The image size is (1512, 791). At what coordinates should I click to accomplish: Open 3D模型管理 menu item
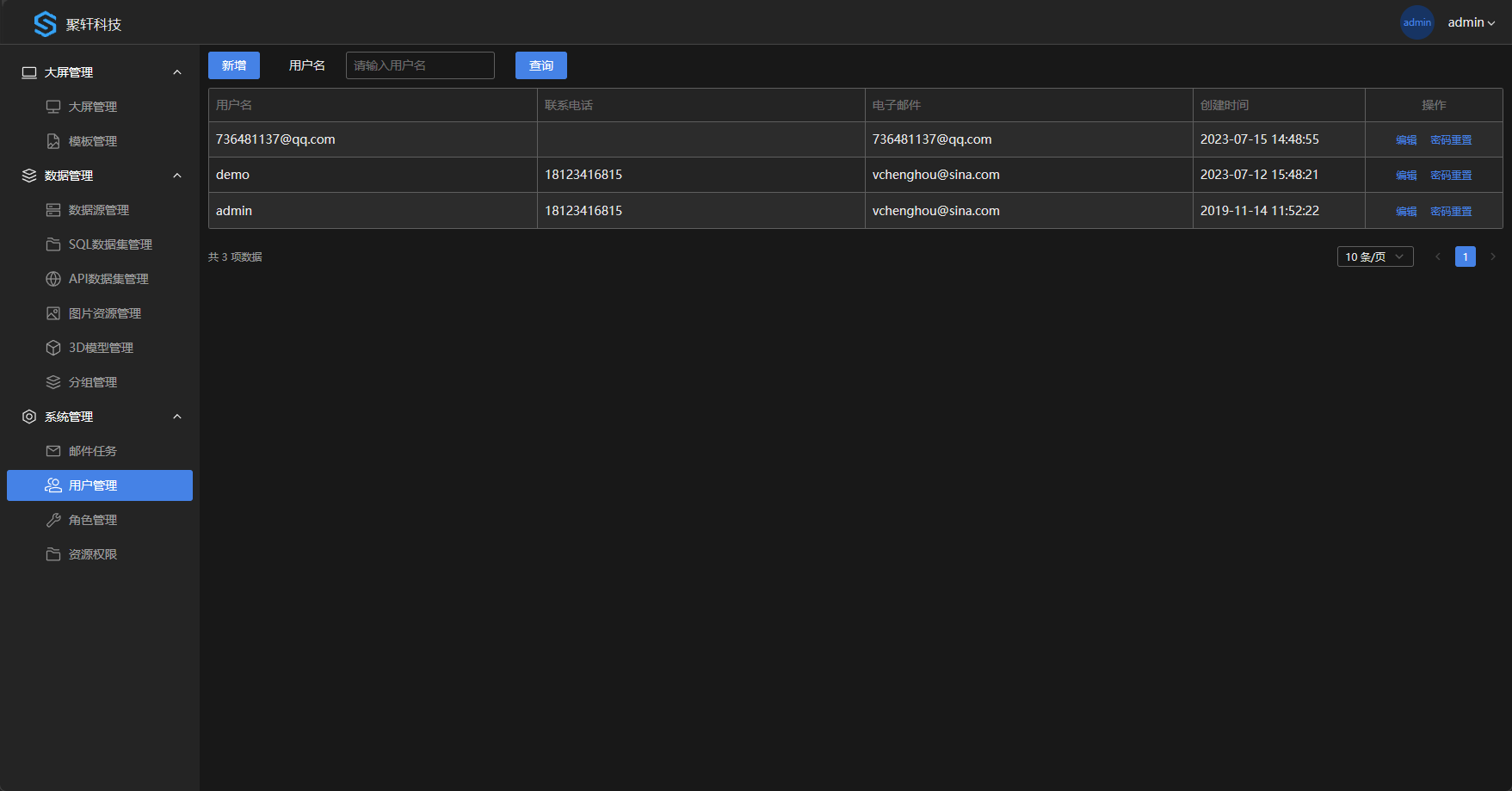pyautogui.click(x=100, y=348)
